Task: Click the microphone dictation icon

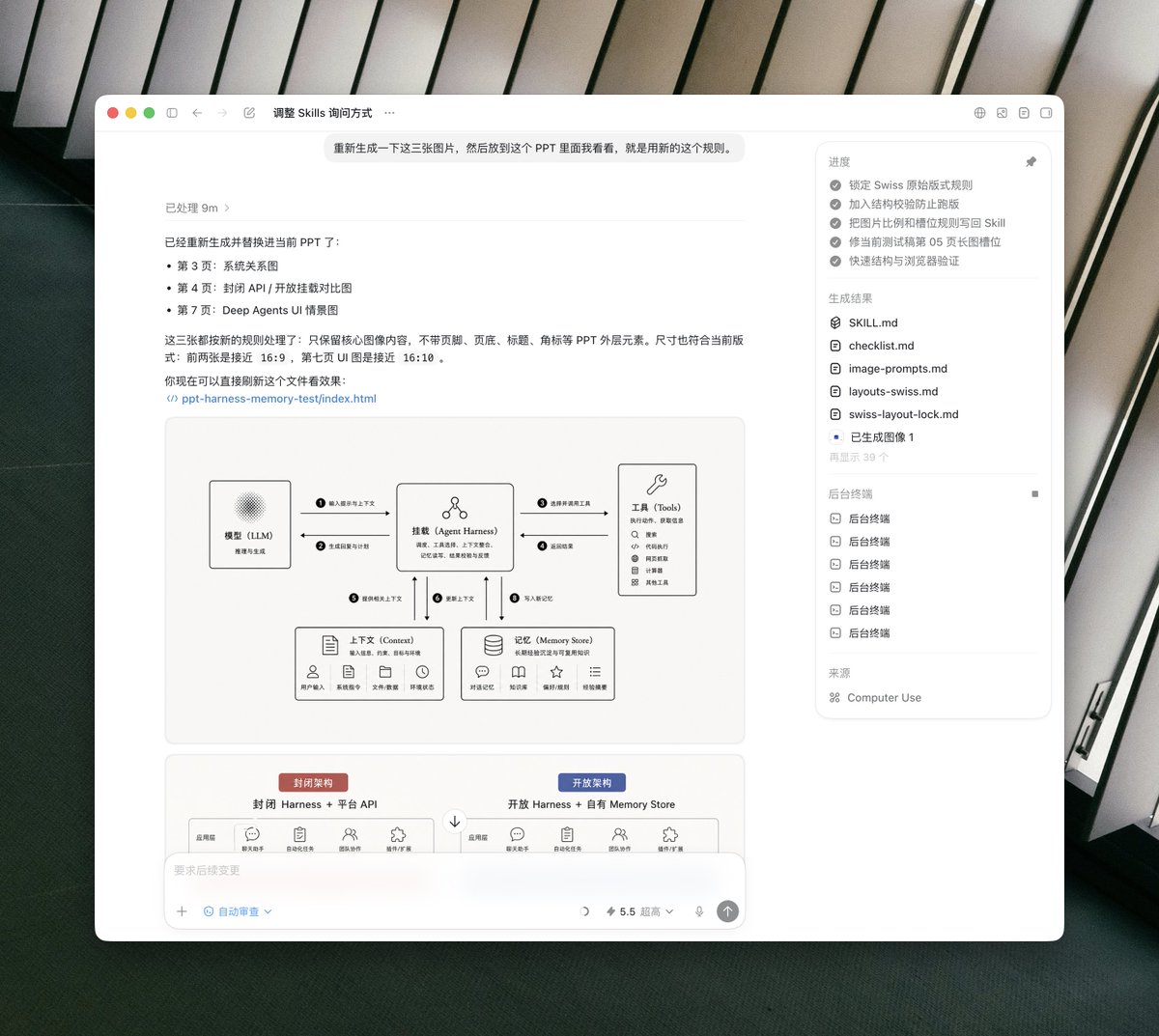Action: click(x=699, y=911)
